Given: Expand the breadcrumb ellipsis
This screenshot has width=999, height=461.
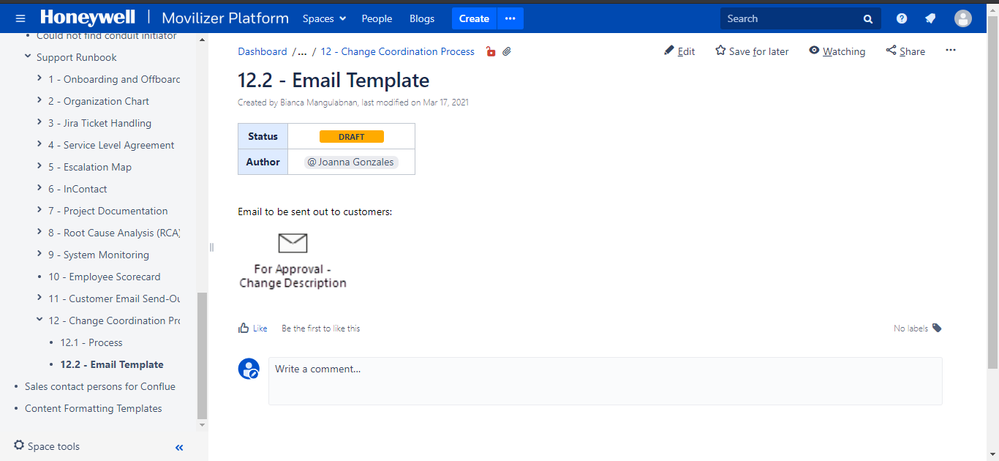Looking at the screenshot, I should tap(302, 52).
